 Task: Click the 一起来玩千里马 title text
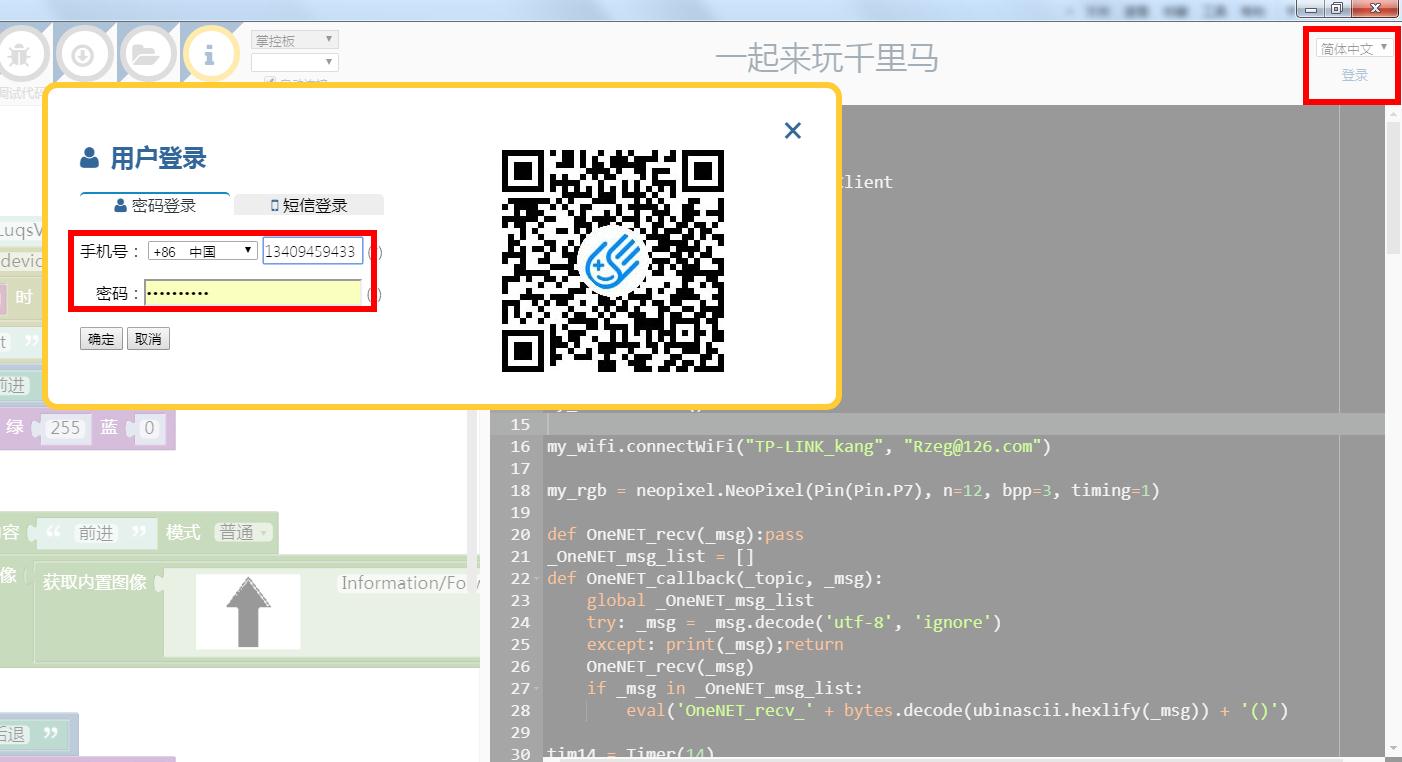(826, 58)
